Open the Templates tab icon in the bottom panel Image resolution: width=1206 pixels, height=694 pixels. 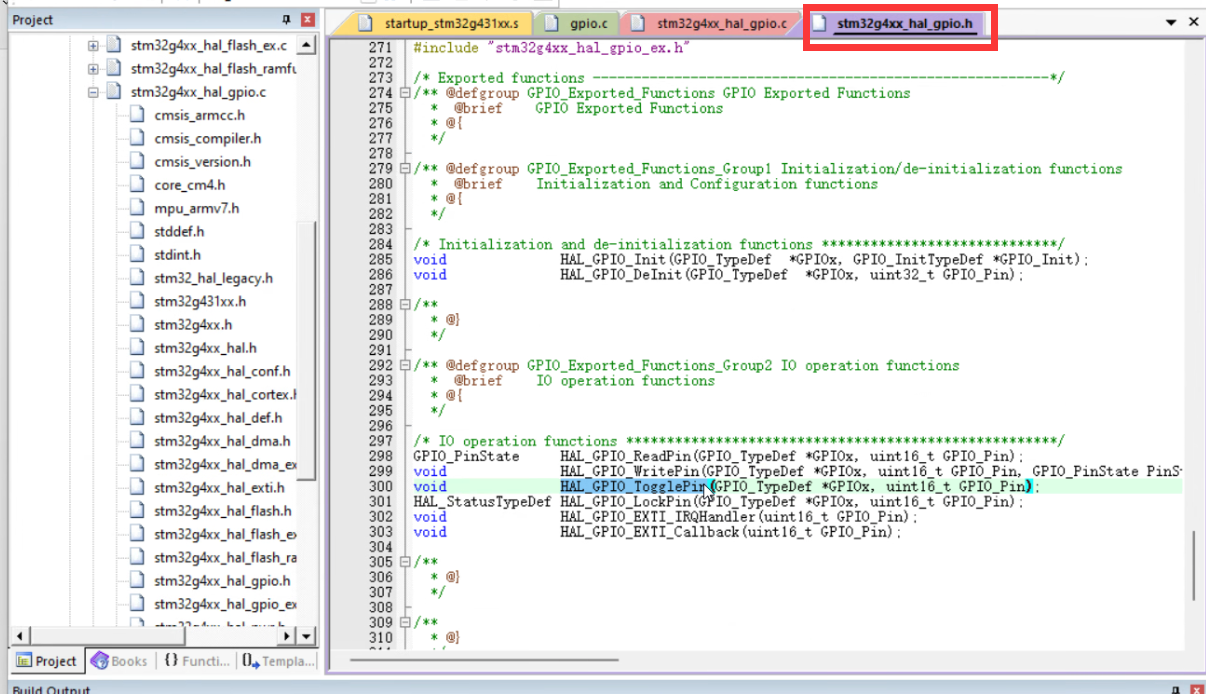click(x=250, y=661)
